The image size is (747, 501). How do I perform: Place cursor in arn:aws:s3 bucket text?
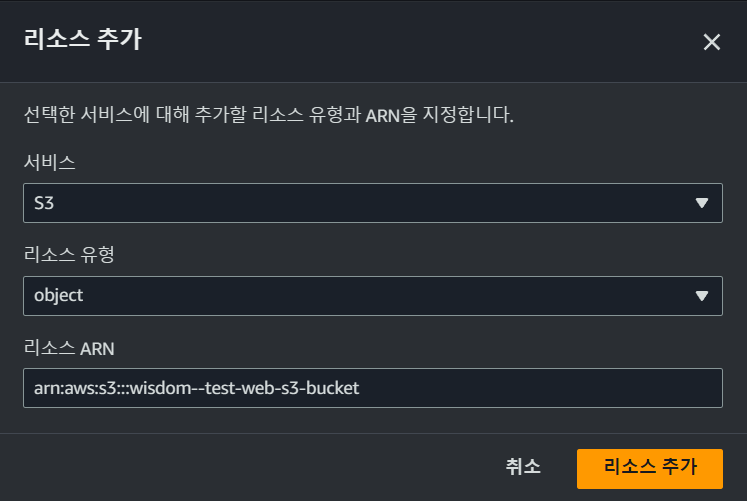coord(196,388)
